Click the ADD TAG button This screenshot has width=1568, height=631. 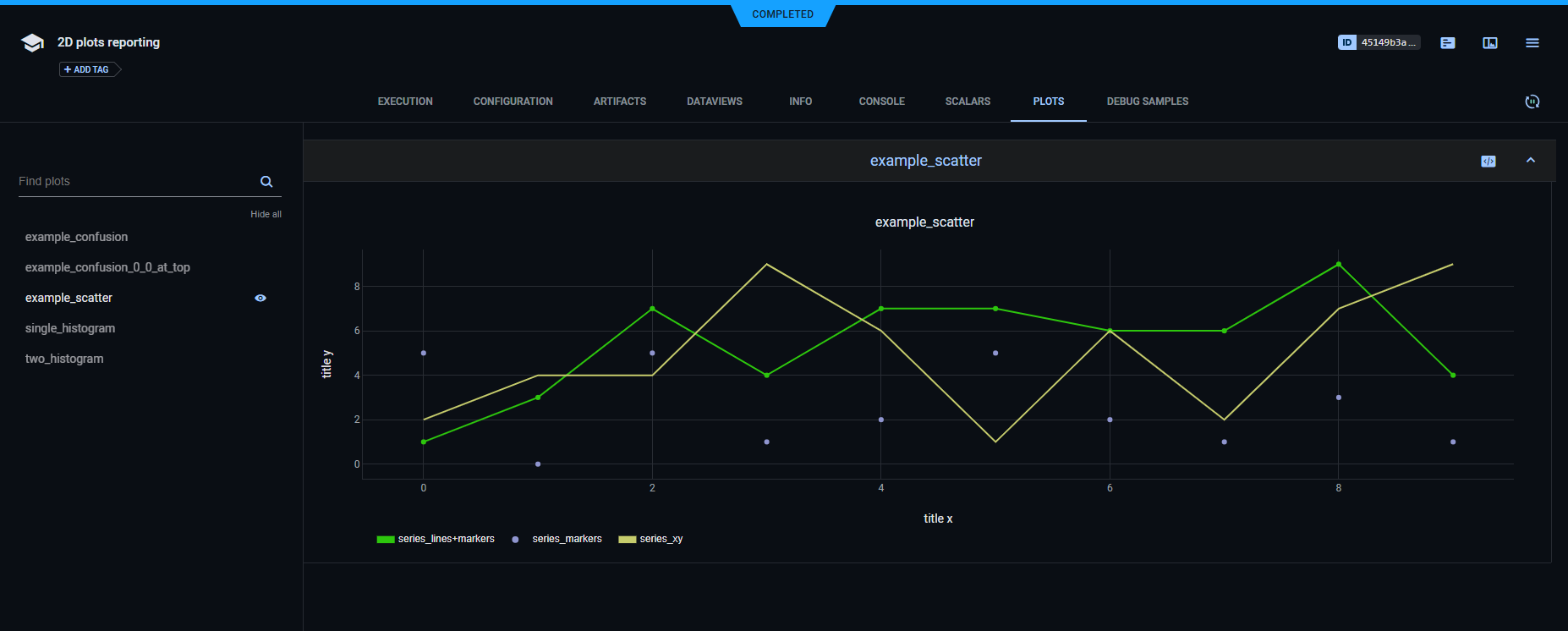[x=87, y=69]
